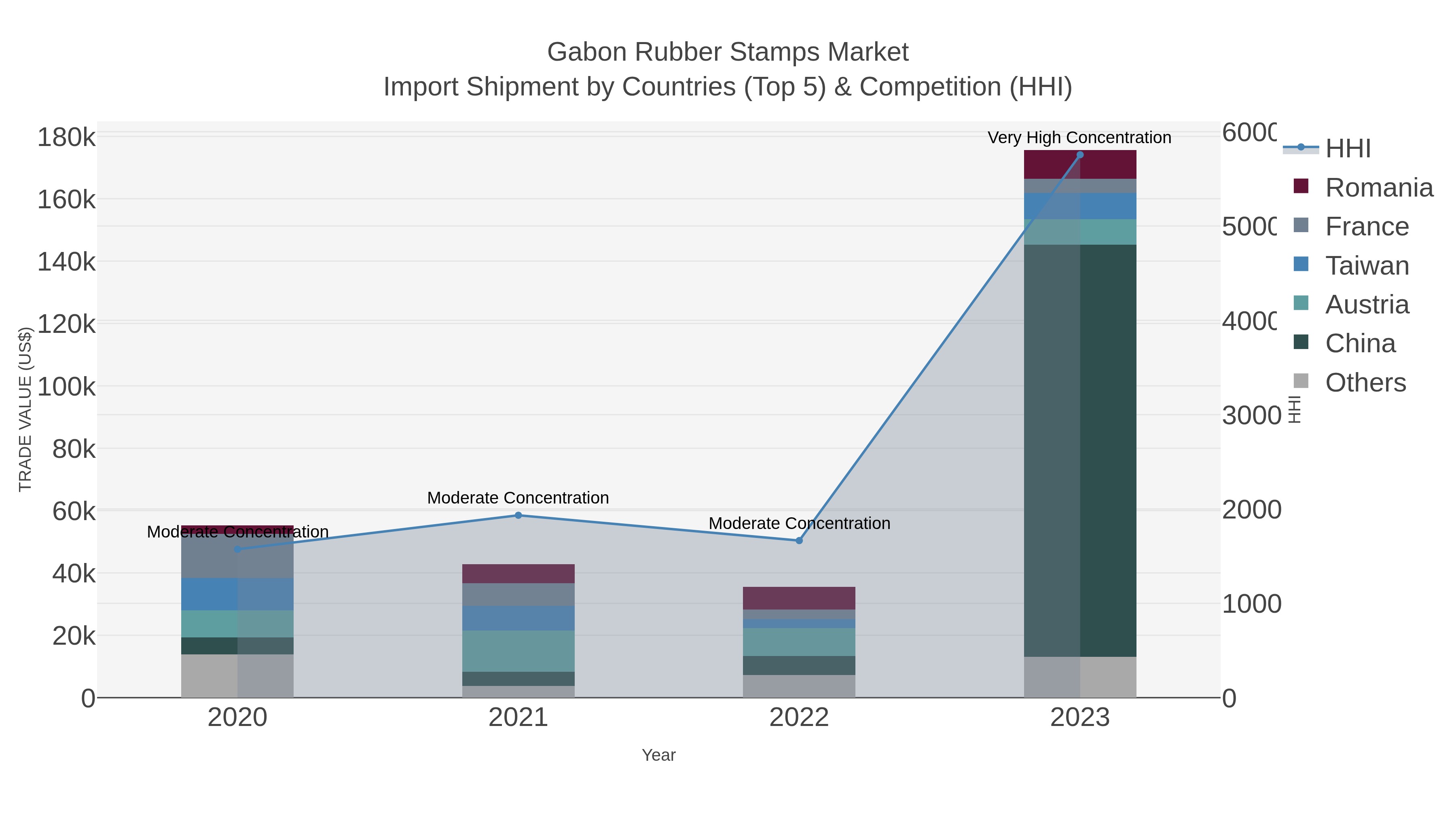Toggle the Austria legend entry
Screen dimensions: 1456x819
coord(1351,305)
